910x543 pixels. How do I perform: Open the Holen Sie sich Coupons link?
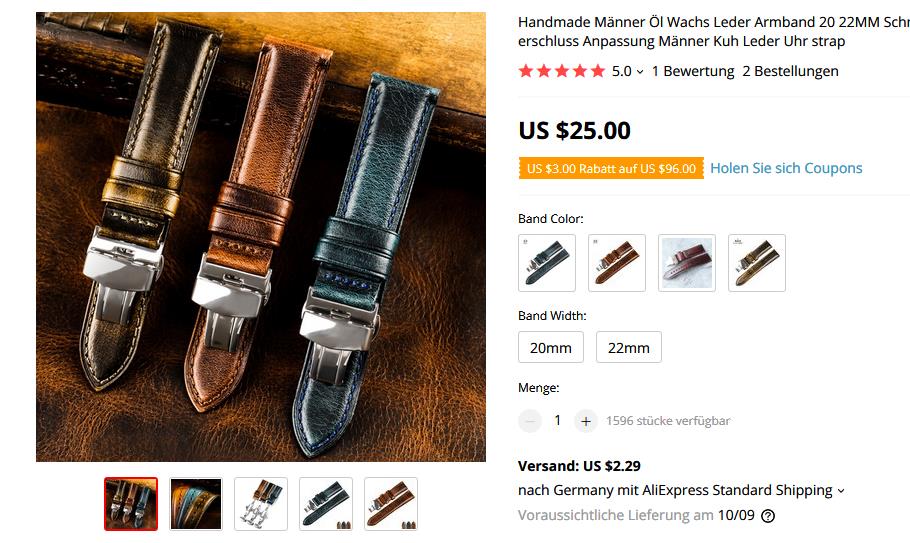[786, 168]
